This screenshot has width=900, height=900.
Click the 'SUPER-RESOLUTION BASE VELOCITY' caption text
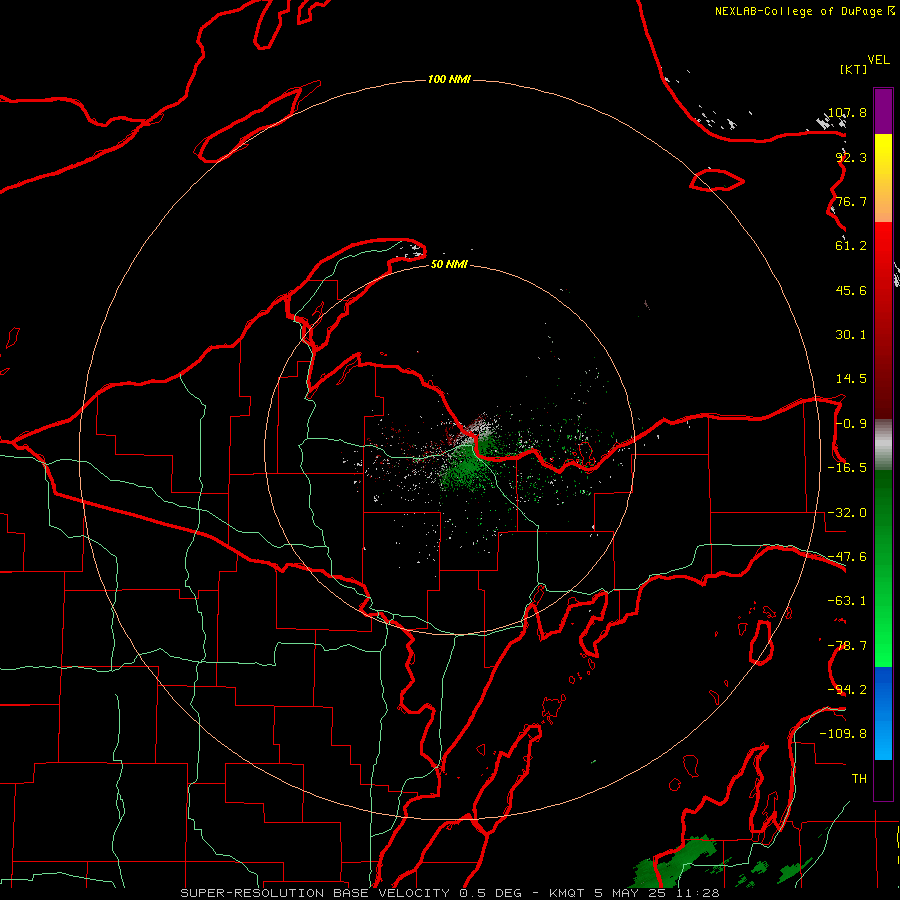315,893
